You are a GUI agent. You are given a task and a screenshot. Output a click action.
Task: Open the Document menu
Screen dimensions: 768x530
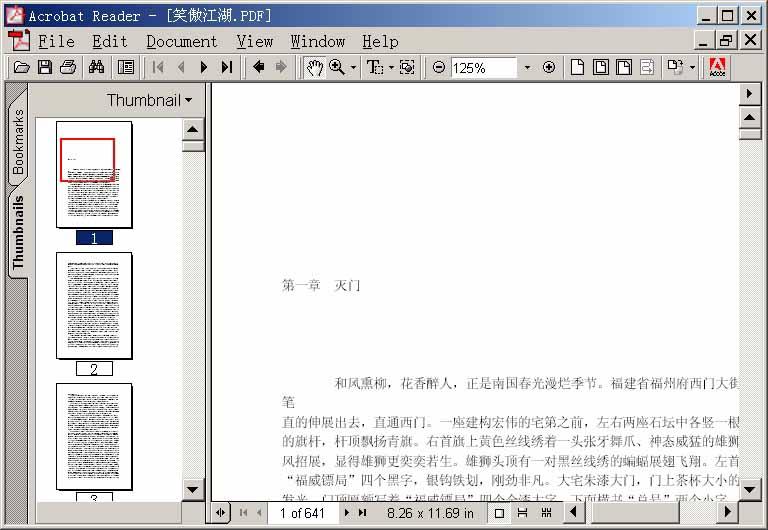181,41
